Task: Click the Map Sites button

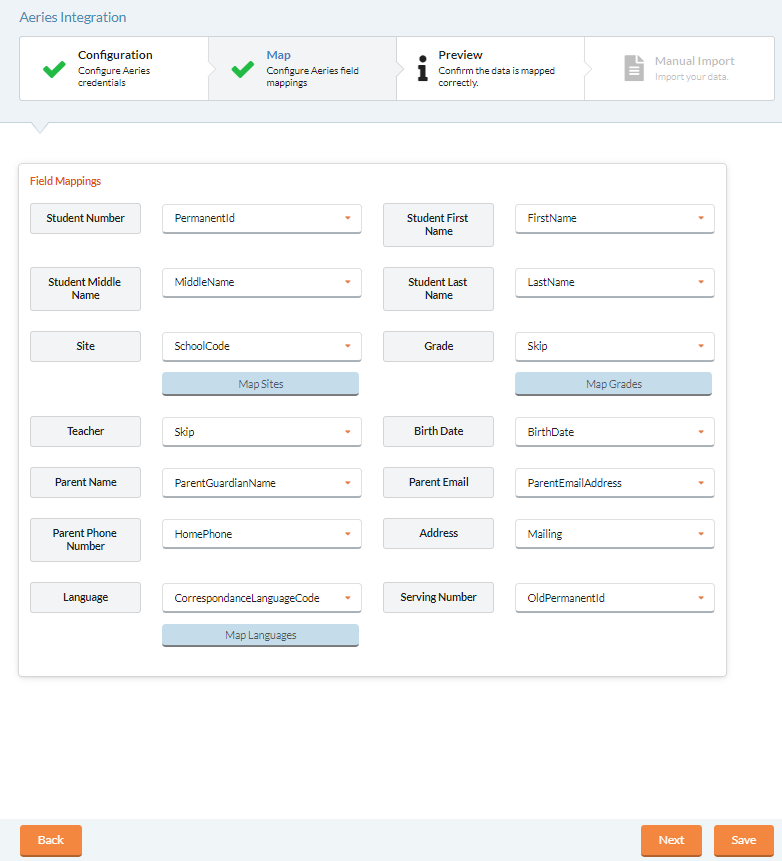Action: [260, 384]
